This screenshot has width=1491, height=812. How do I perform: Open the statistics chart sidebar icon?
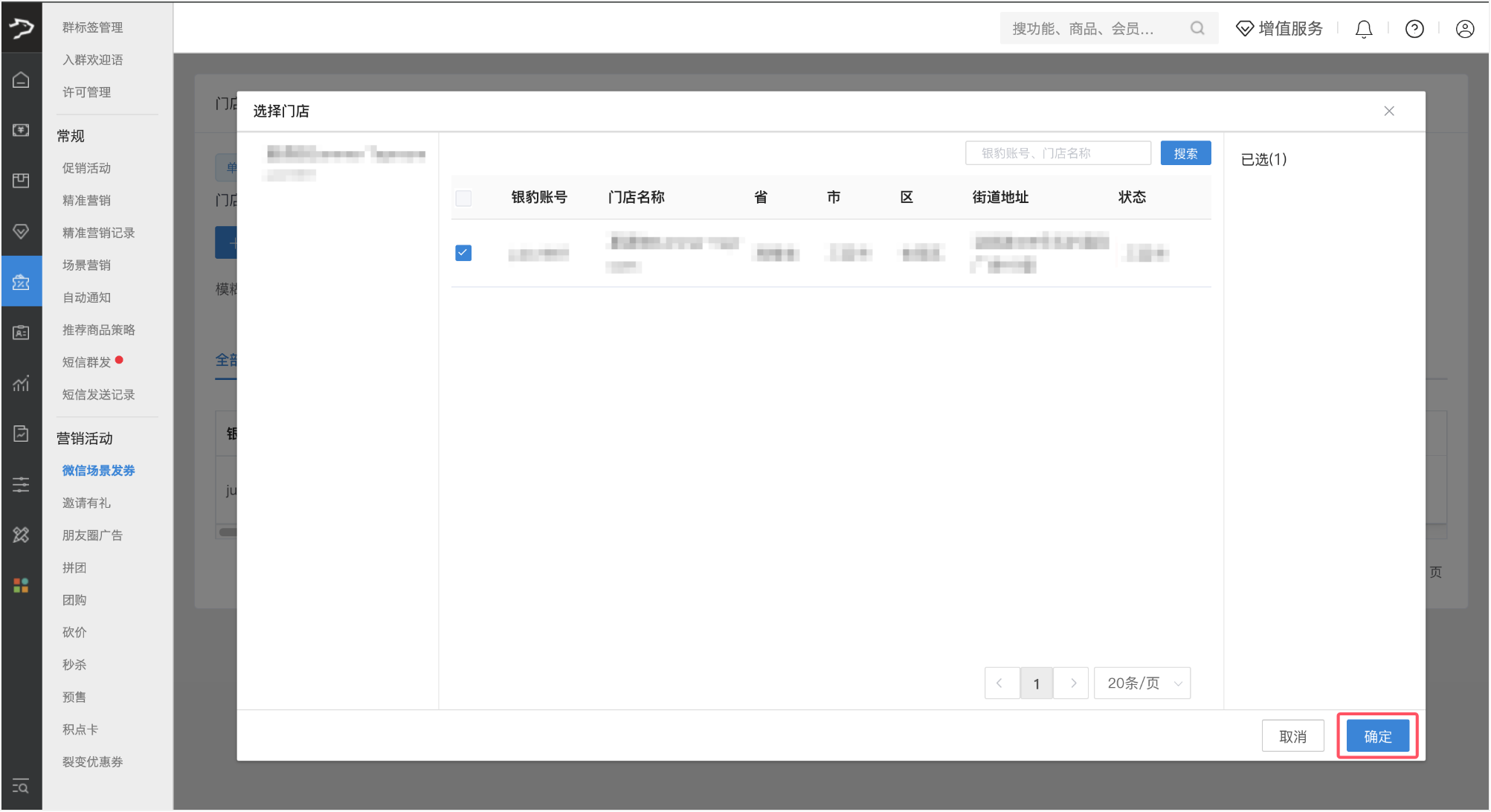pyautogui.click(x=21, y=384)
